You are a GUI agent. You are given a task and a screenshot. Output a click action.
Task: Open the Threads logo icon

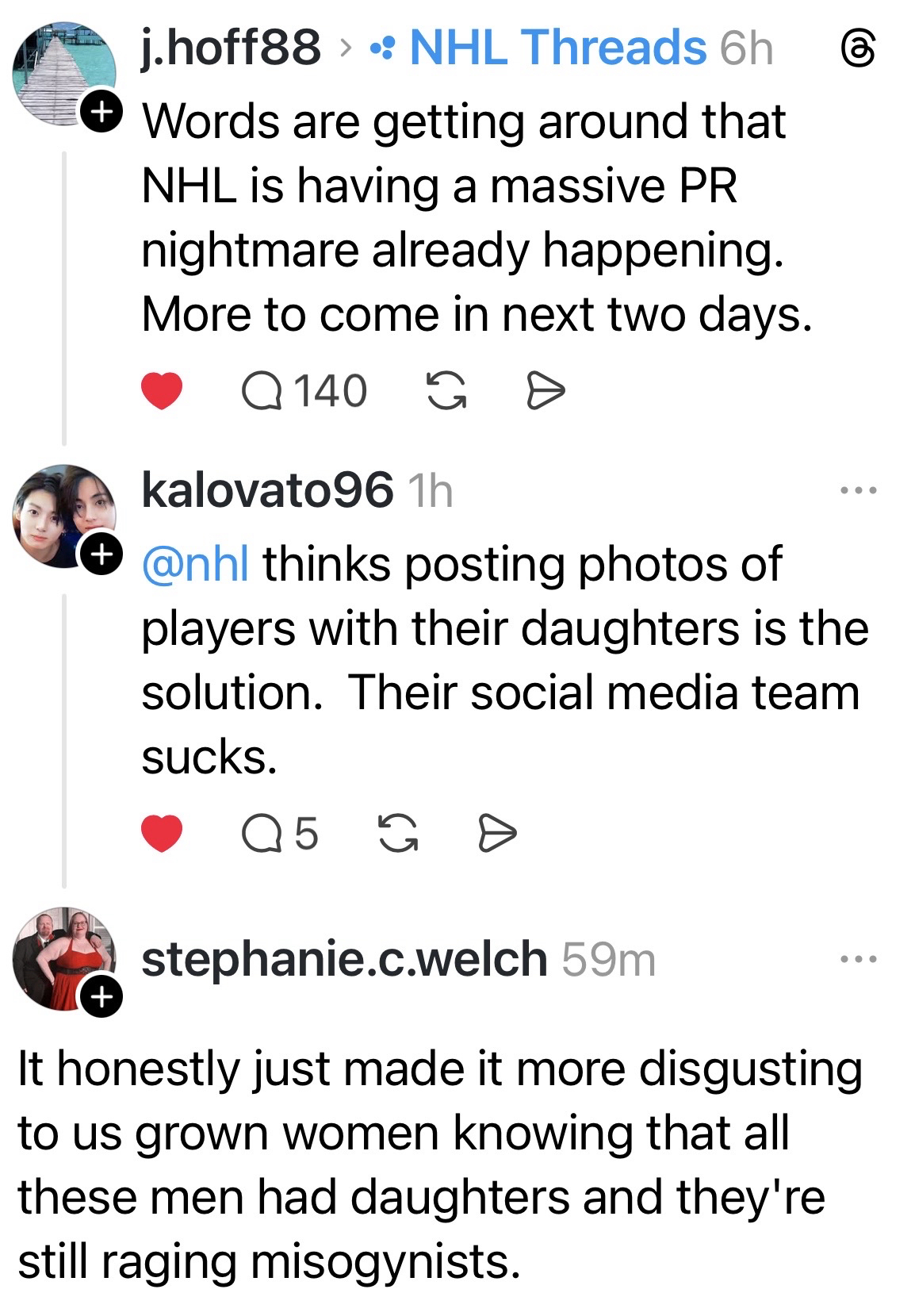coord(858,49)
